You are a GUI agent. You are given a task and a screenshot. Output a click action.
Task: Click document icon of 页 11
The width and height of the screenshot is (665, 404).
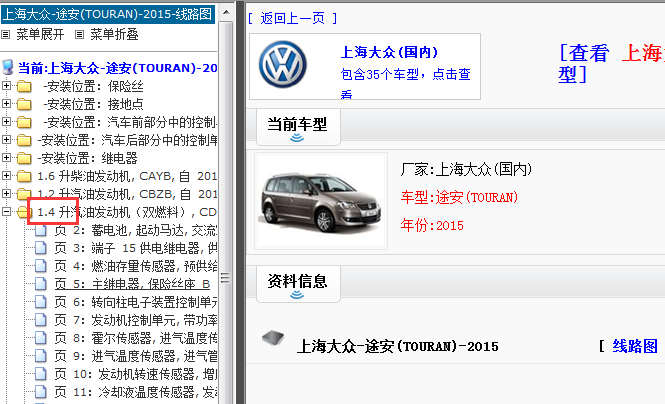coord(41,393)
